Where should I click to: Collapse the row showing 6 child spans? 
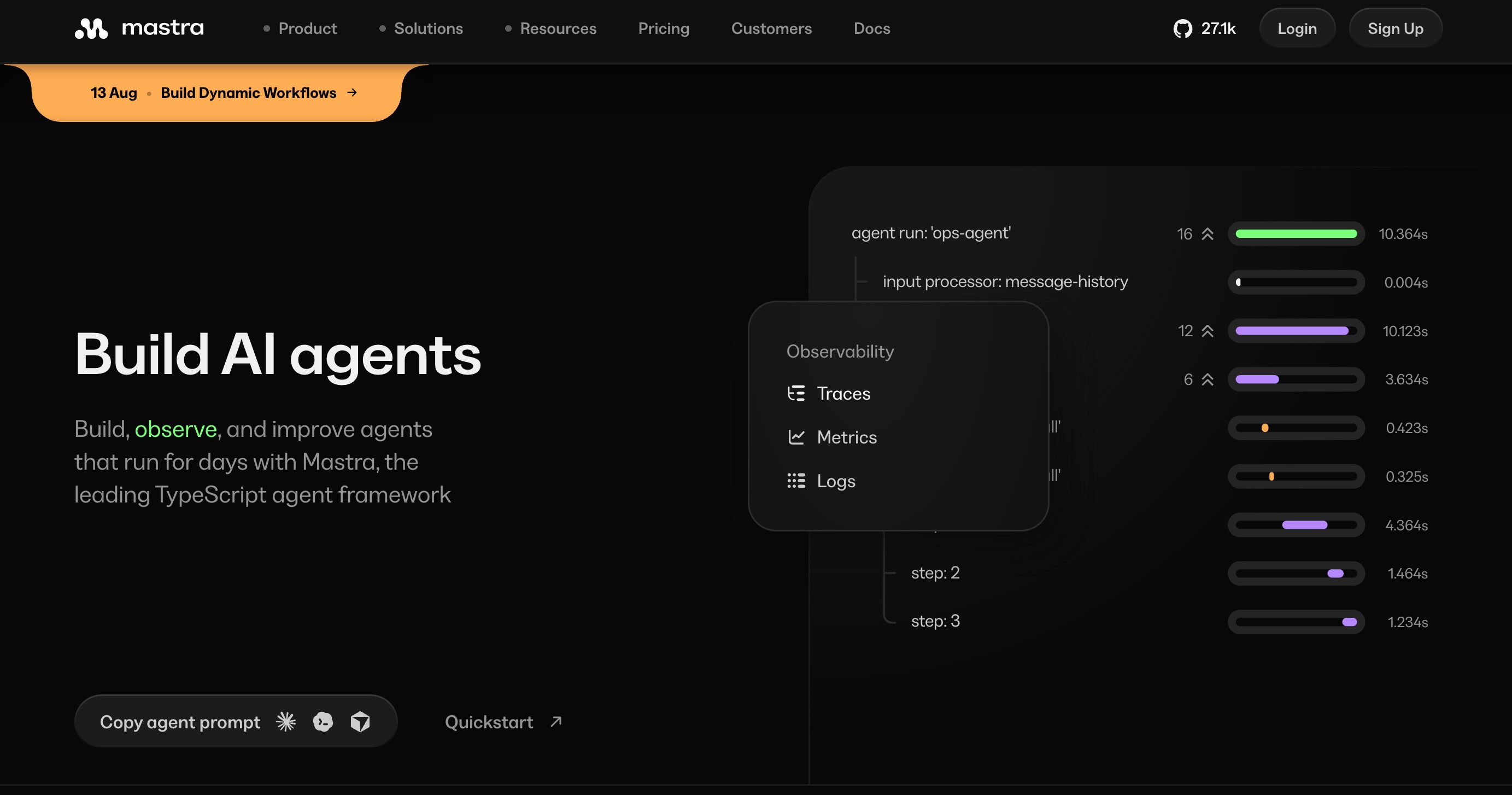click(x=1207, y=379)
